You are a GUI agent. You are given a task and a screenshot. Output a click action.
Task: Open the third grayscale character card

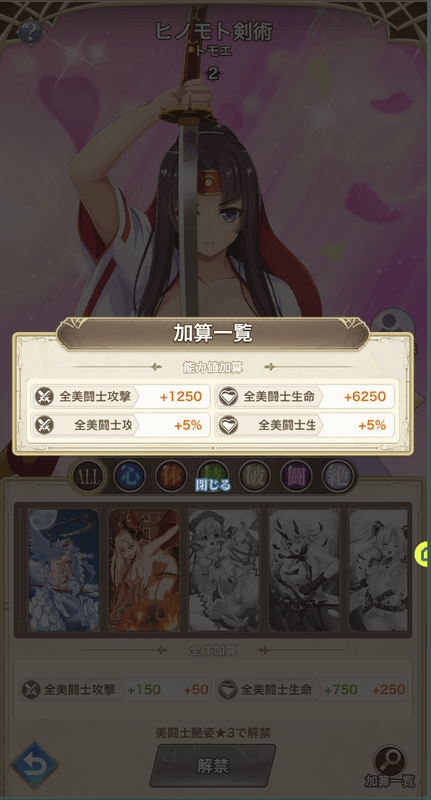tap(224, 569)
